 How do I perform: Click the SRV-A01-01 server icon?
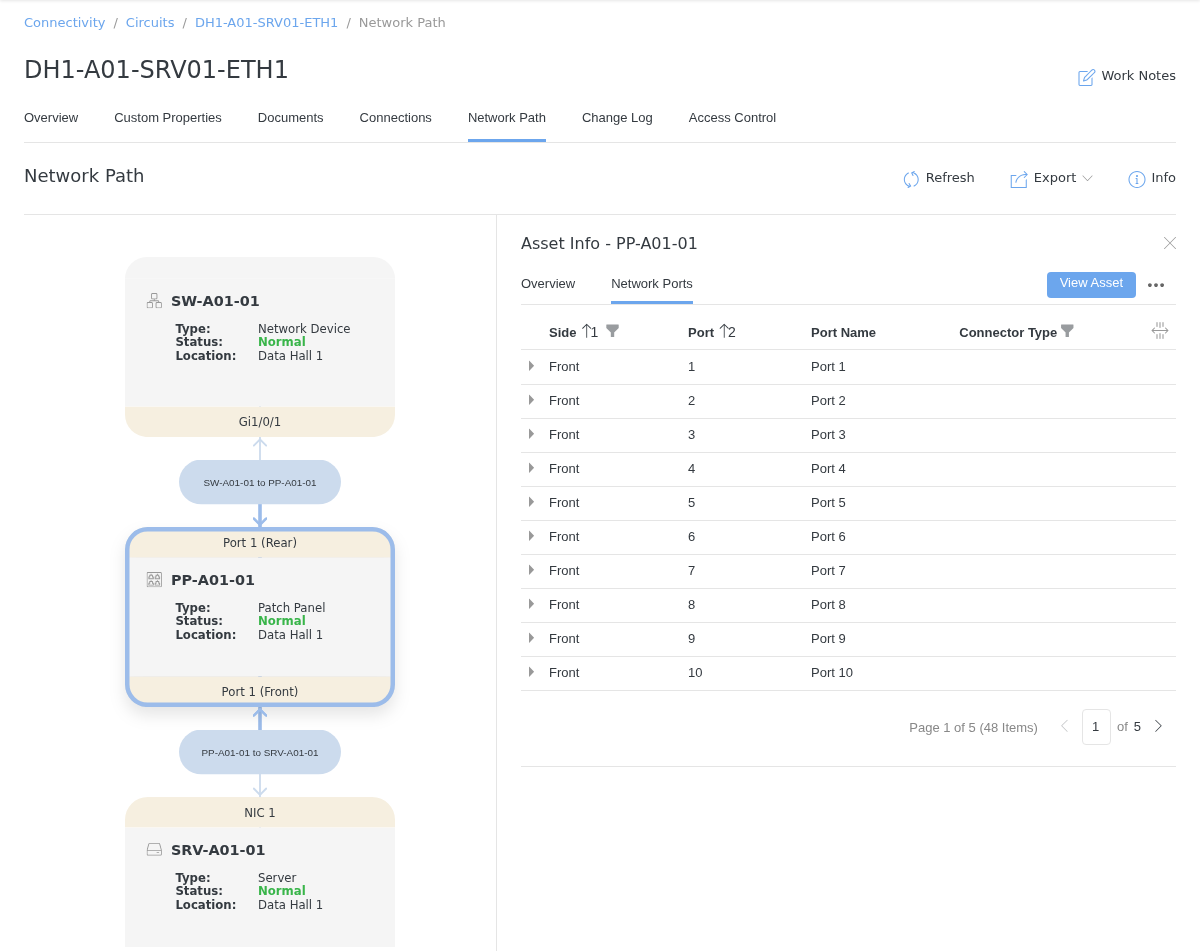154,850
